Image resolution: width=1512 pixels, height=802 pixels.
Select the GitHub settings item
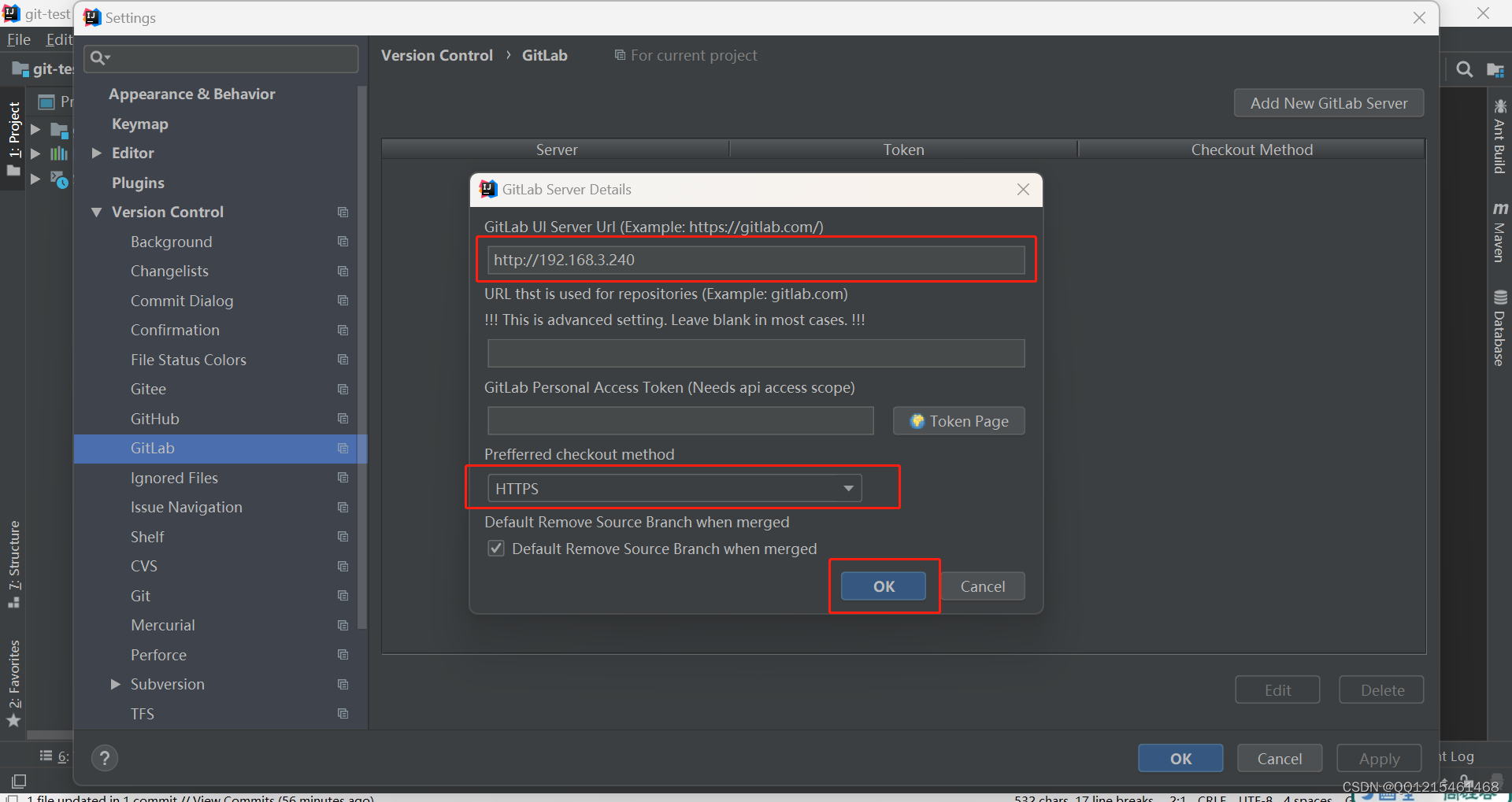click(155, 419)
